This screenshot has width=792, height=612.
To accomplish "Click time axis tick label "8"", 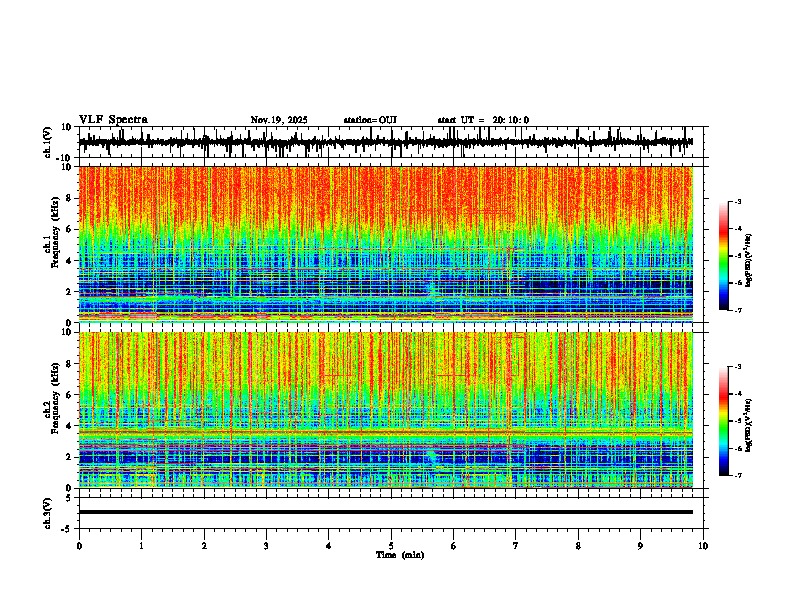I will pyautogui.click(x=578, y=546).
